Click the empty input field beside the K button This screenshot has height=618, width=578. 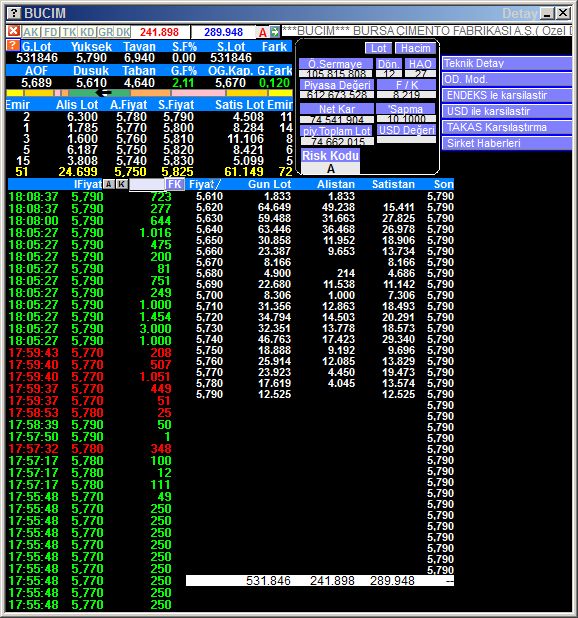(x=147, y=184)
